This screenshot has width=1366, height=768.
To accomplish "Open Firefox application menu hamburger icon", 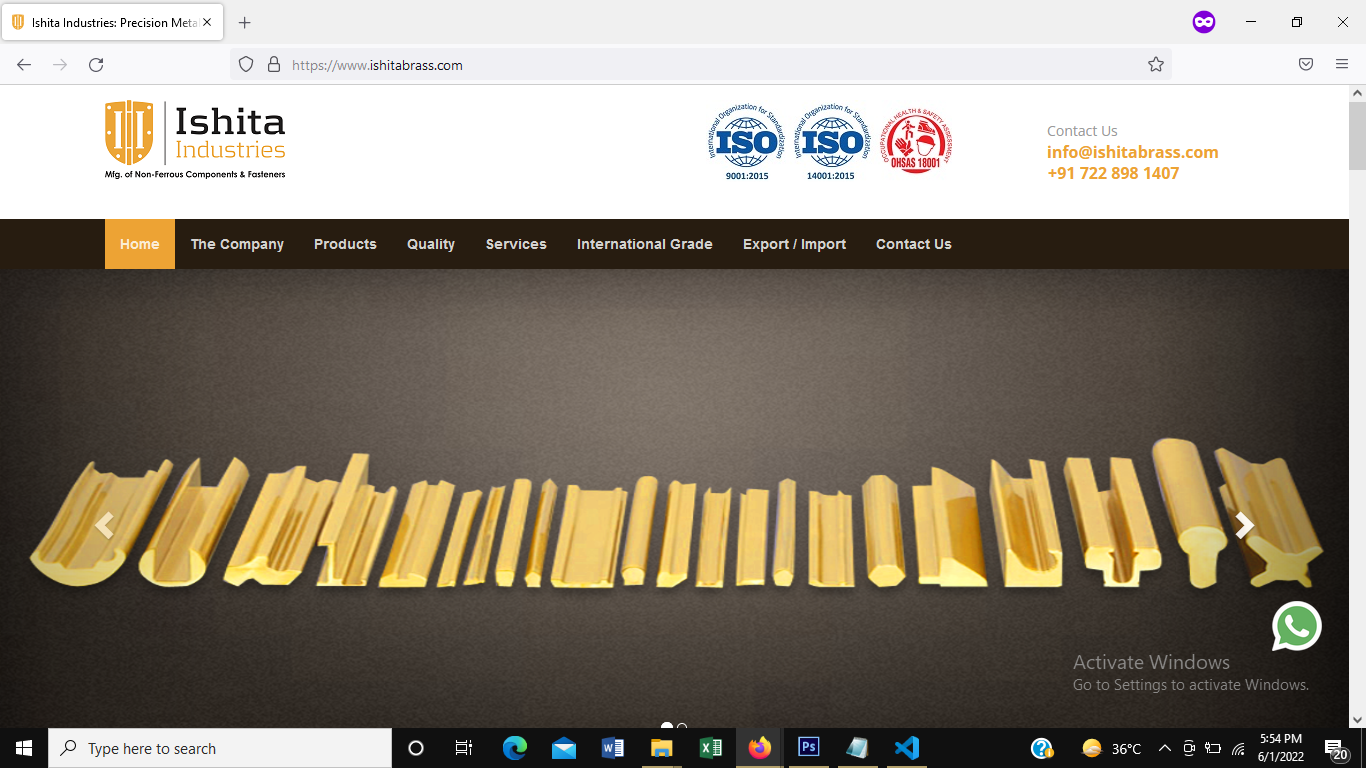I will coord(1342,65).
